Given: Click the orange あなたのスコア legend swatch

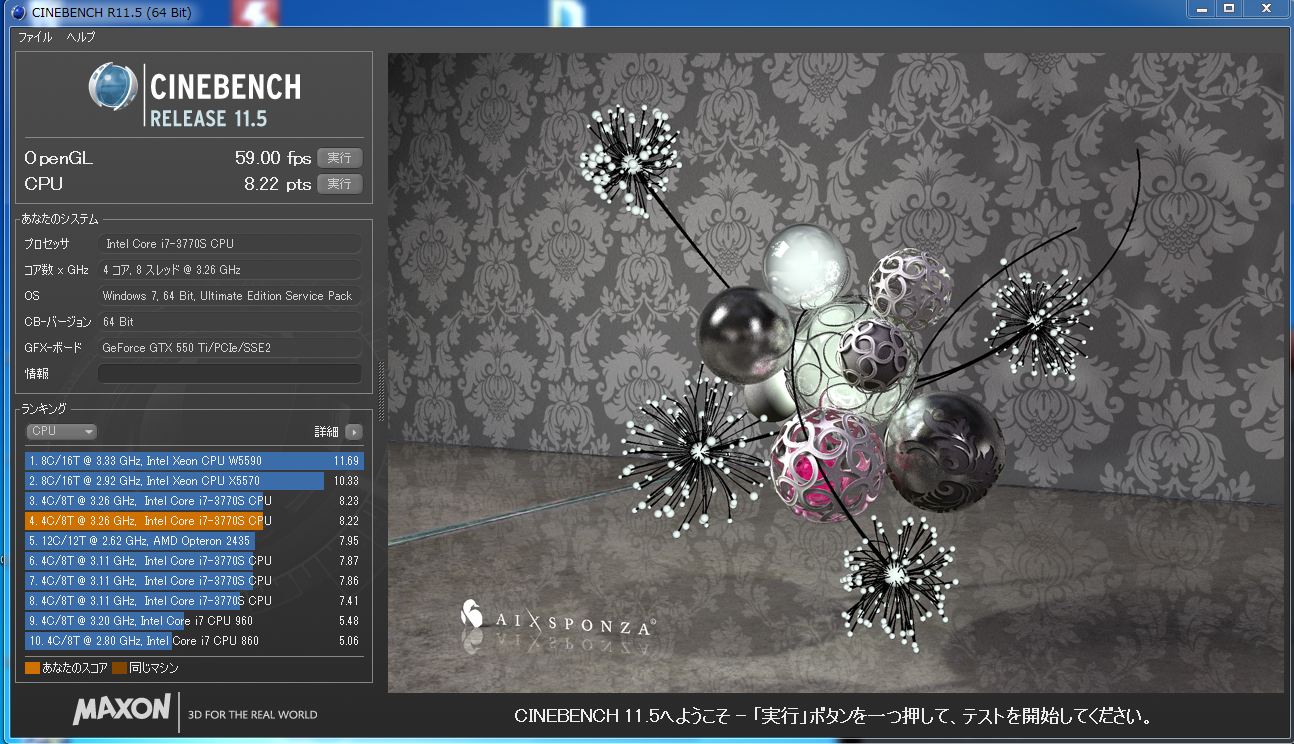Looking at the screenshot, I should point(32,668).
